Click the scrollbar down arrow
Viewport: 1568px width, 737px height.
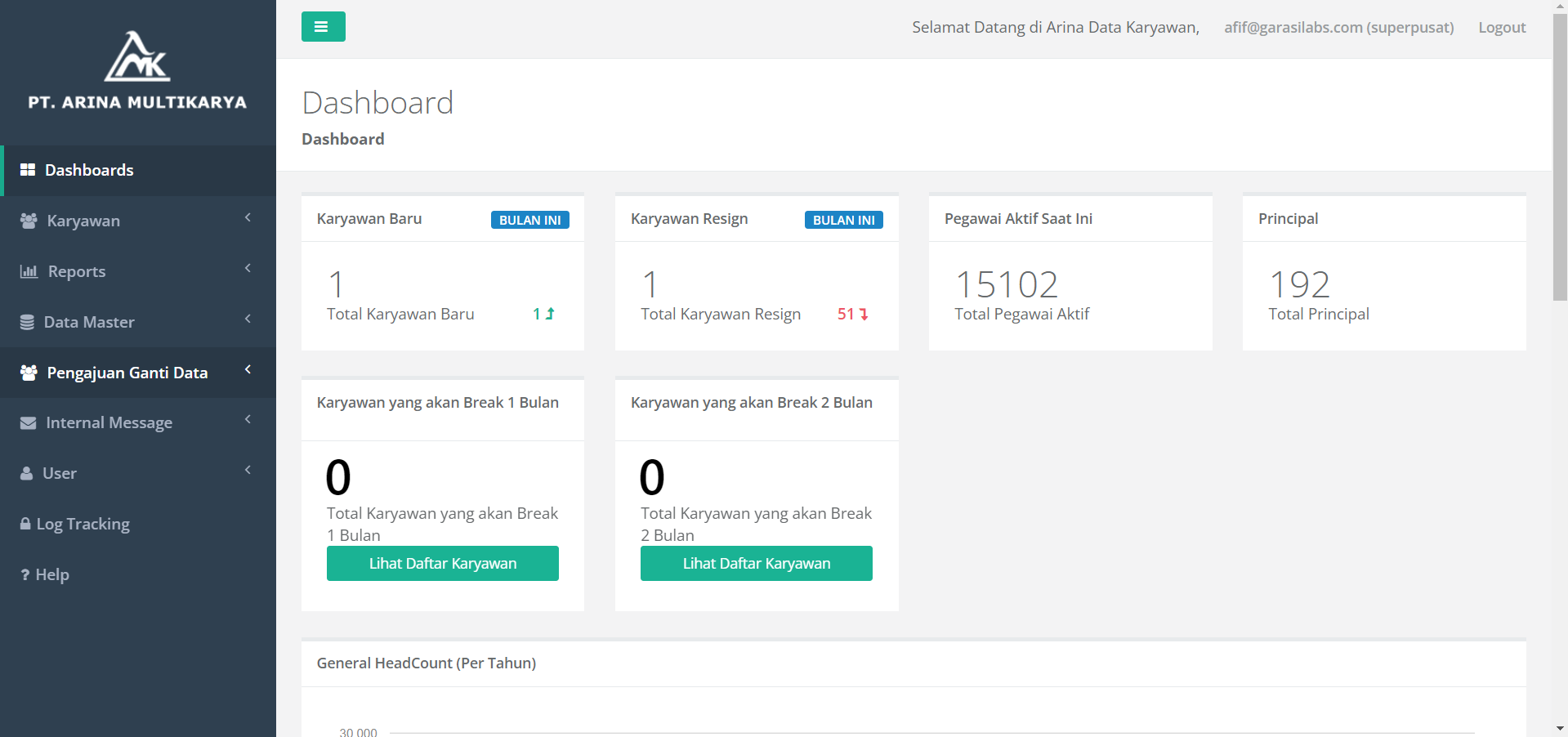coord(1561,729)
